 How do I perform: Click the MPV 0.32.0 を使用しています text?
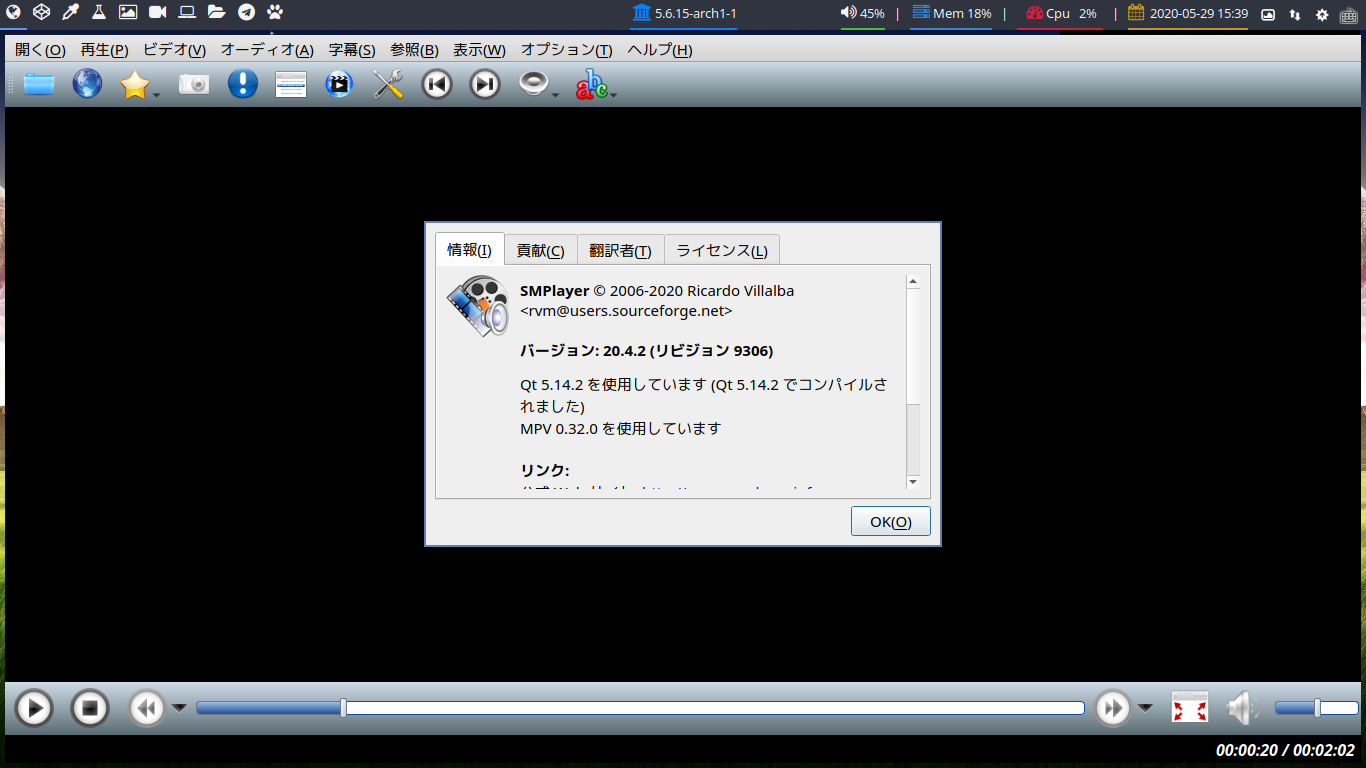(x=620, y=428)
